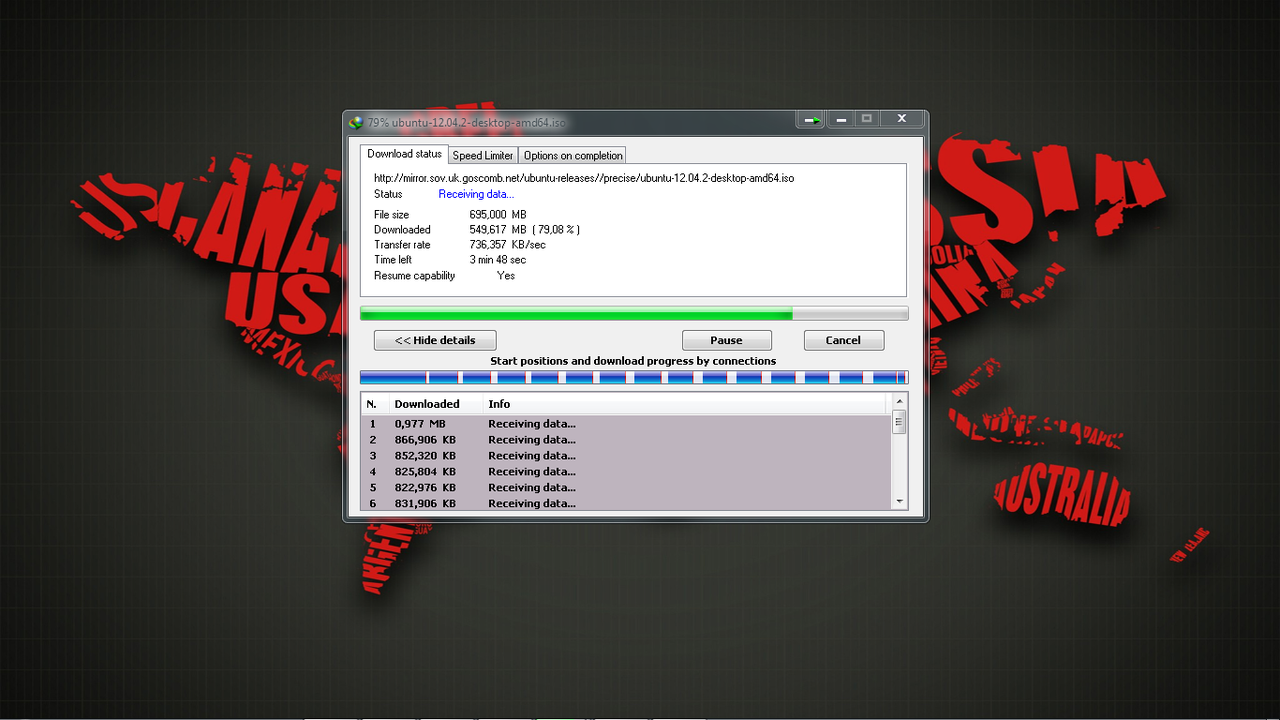Minimize the download window
The height and width of the screenshot is (720, 1280).
click(841, 119)
